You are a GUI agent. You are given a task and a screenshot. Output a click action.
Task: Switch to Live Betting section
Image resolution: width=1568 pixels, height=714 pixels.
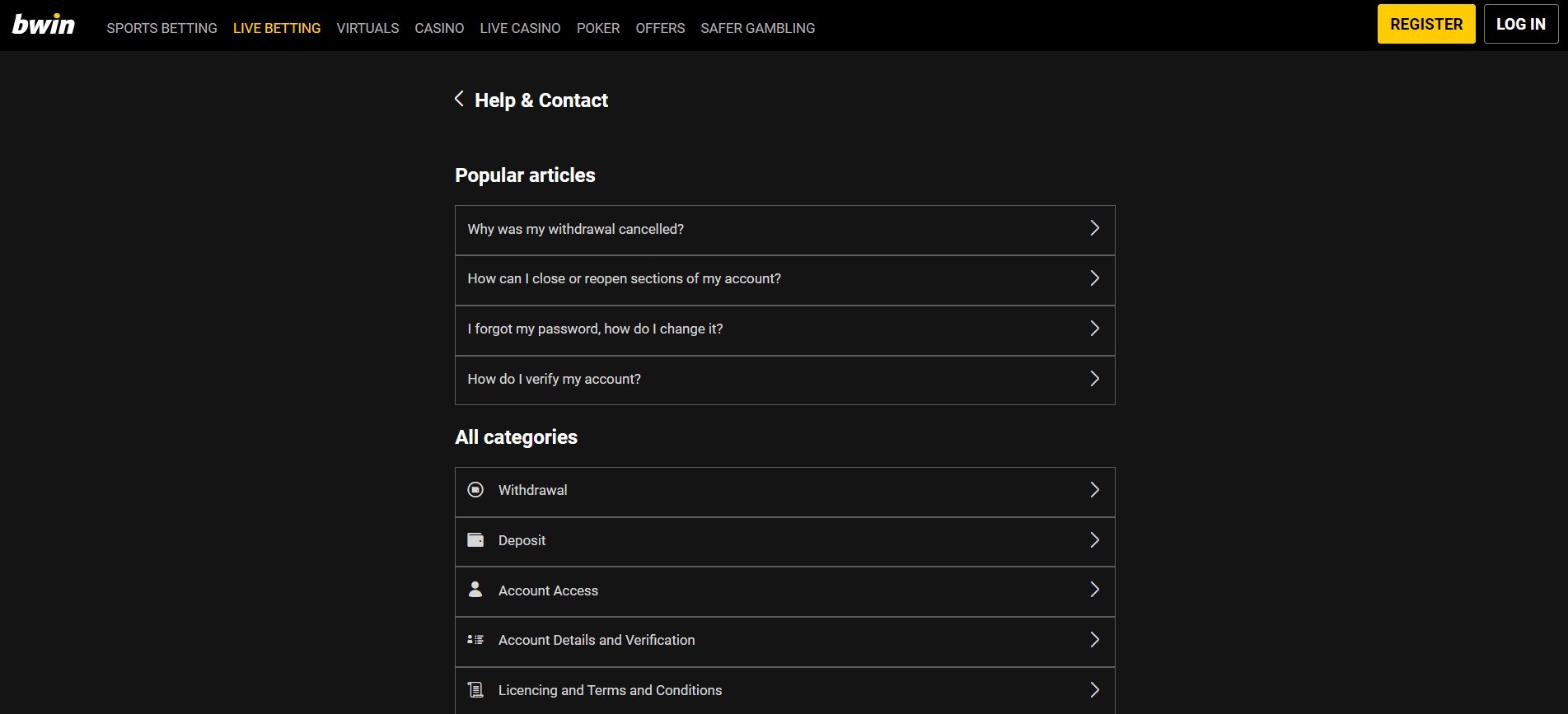coord(277,28)
